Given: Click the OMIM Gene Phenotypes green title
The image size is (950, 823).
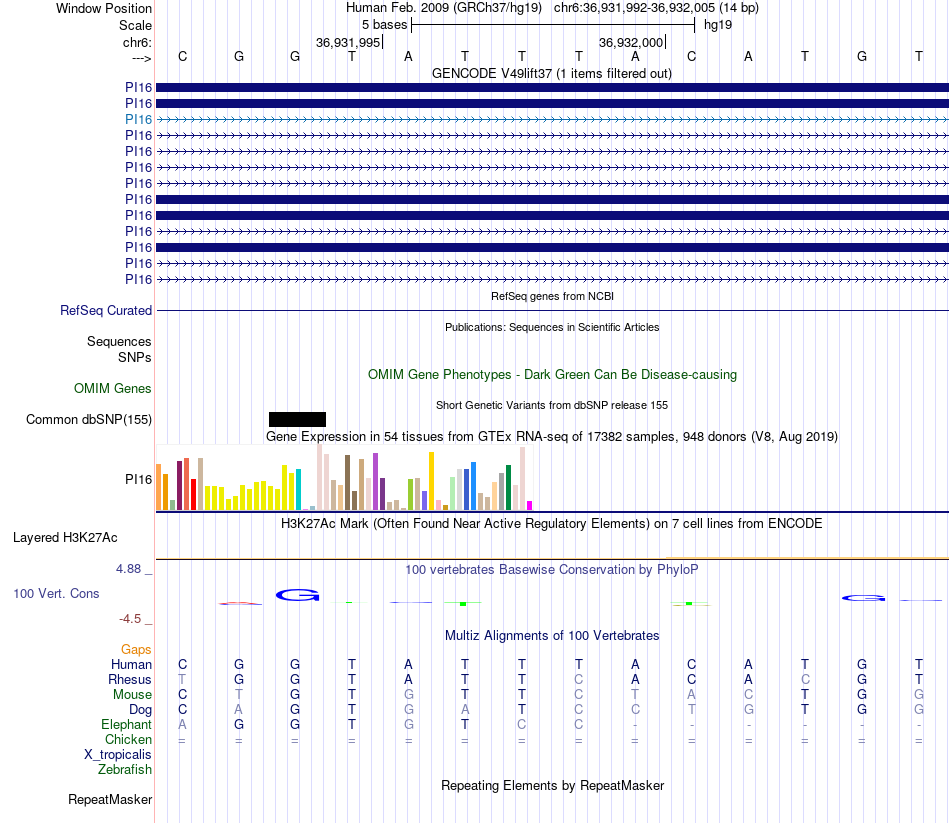Looking at the screenshot, I should click(552, 375).
